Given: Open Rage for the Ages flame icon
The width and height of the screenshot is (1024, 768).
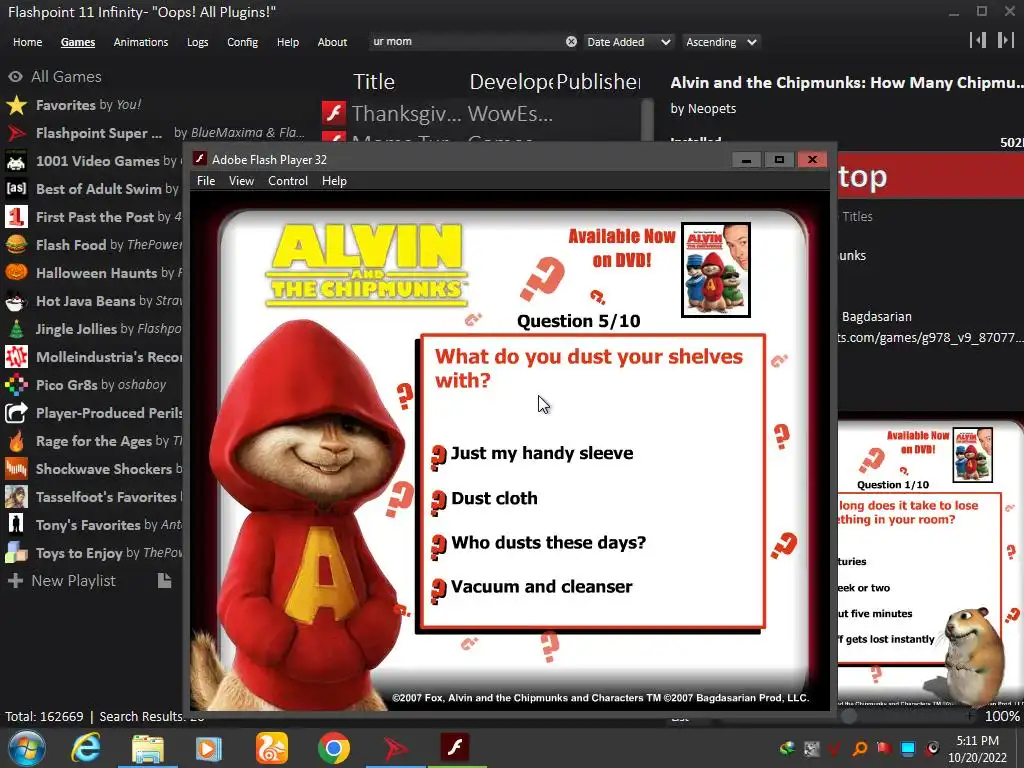Looking at the screenshot, I should click(16, 441).
